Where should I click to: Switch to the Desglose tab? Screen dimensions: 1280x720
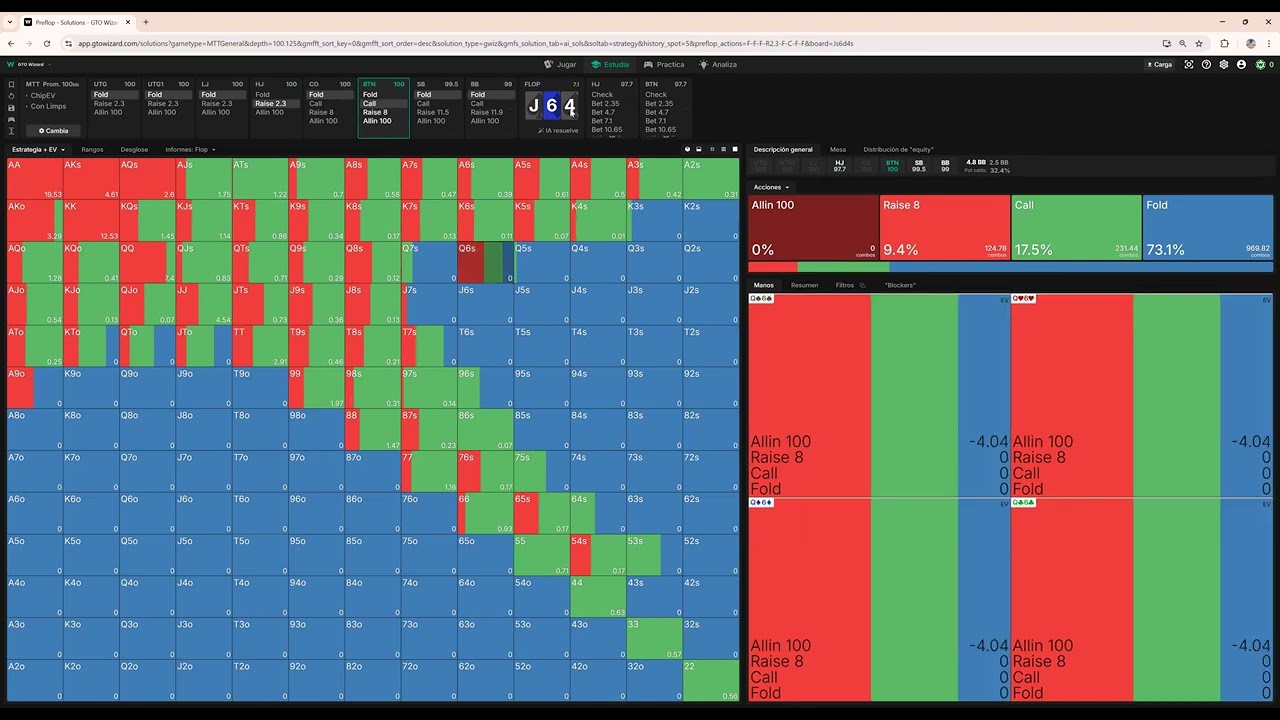click(x=134, y=149)
